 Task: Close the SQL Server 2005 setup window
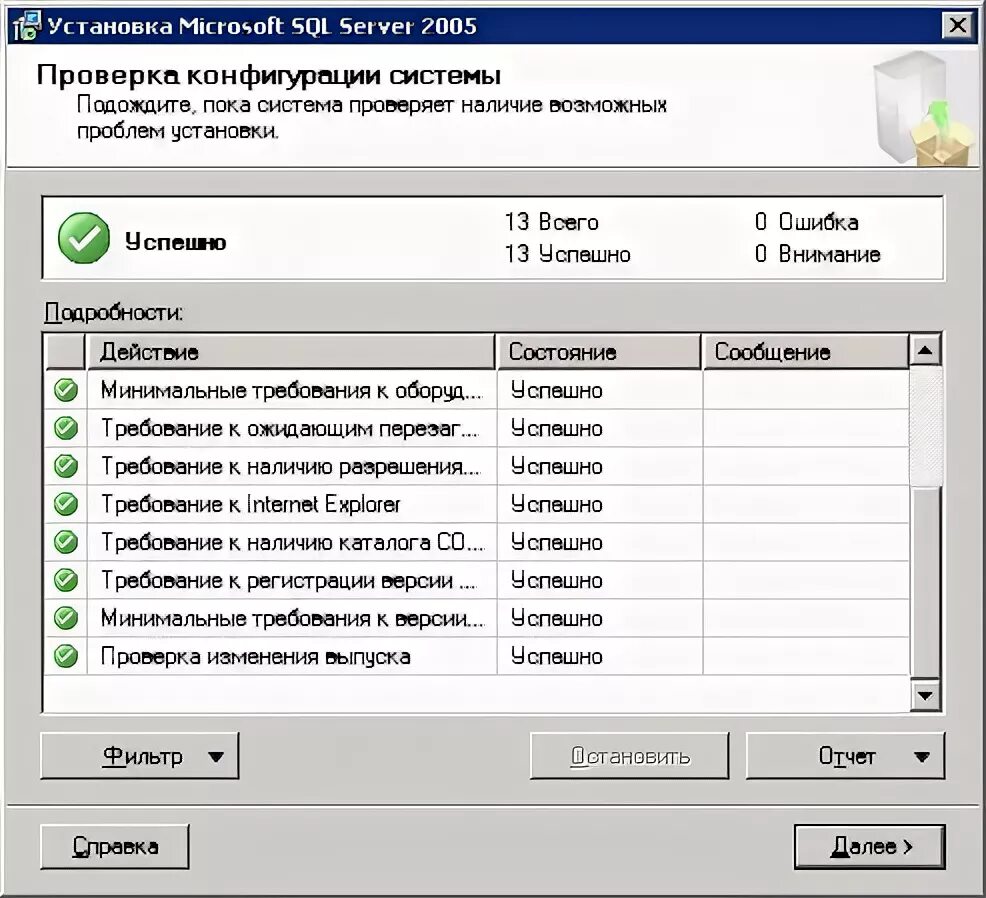(958, 26)
